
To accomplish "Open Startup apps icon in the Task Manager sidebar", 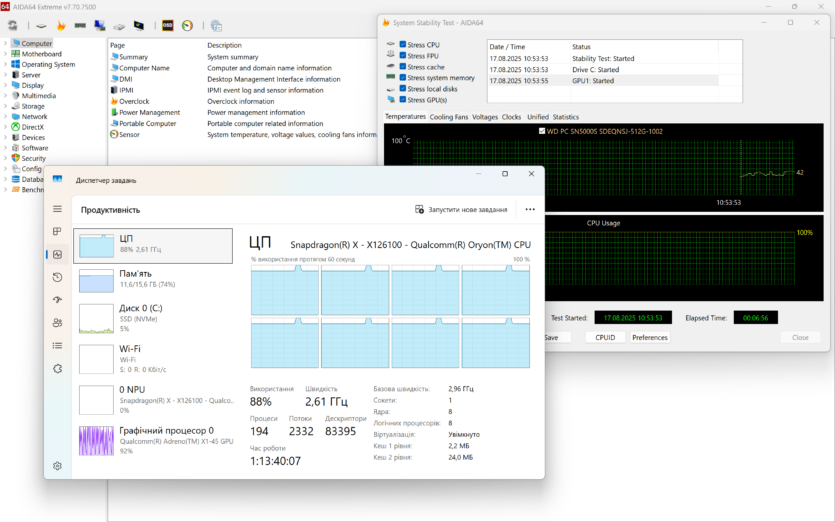I will [x=58, y=300].
